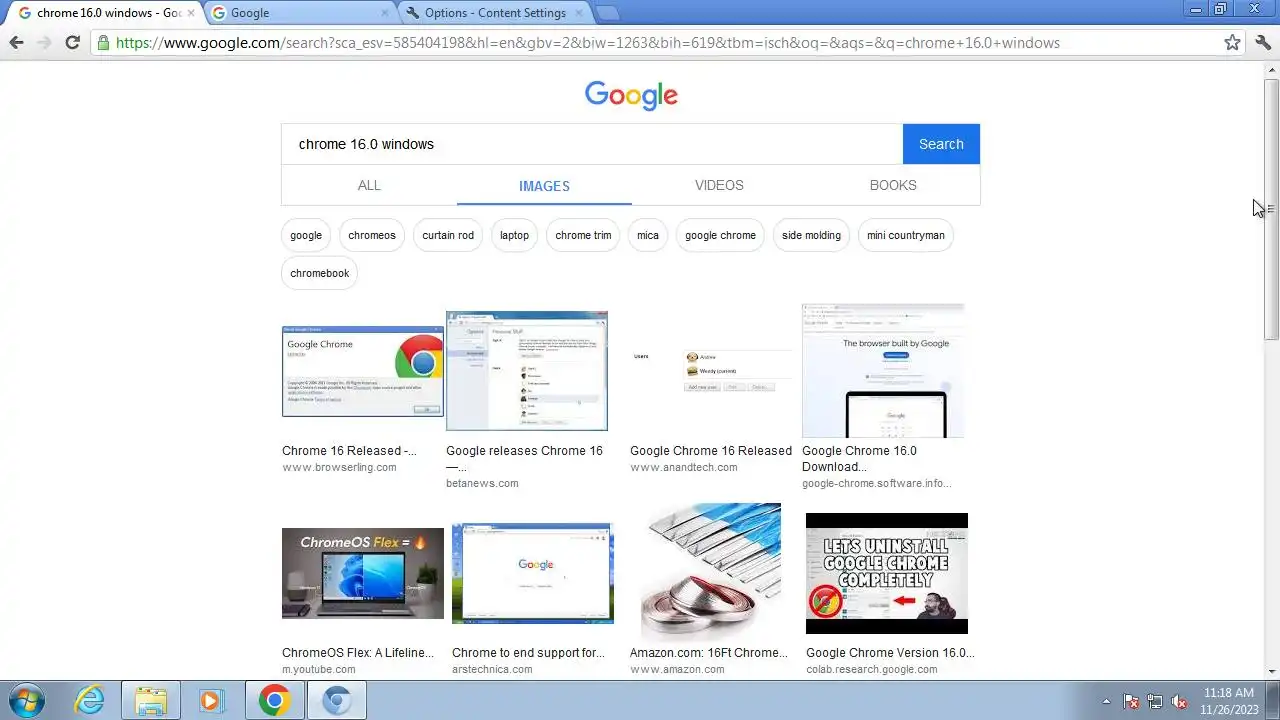Click the colab.research.google.com source text
The image size is (1280, 720).
point(872,669)
